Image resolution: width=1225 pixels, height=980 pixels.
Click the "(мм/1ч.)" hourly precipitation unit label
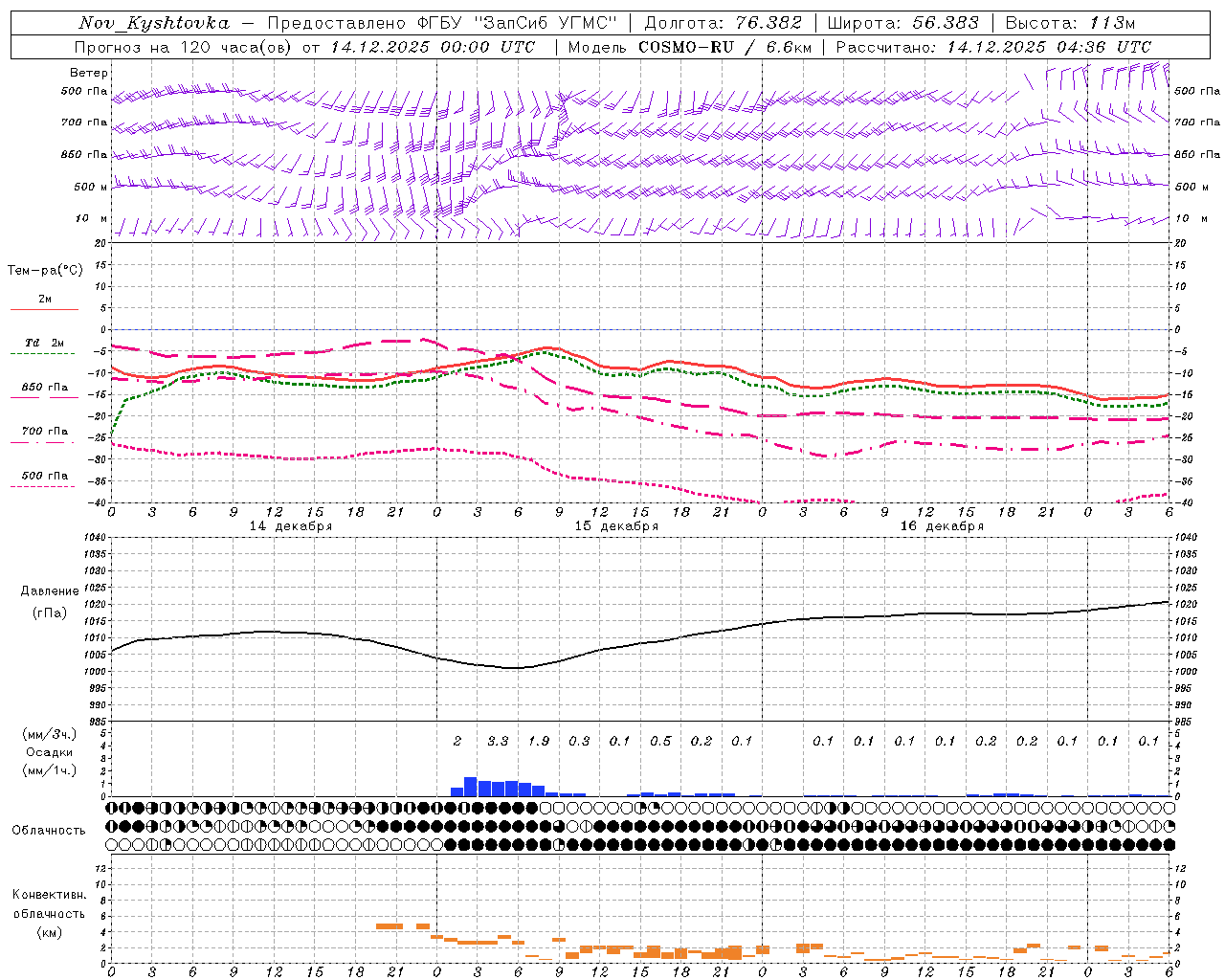[50, 770]
